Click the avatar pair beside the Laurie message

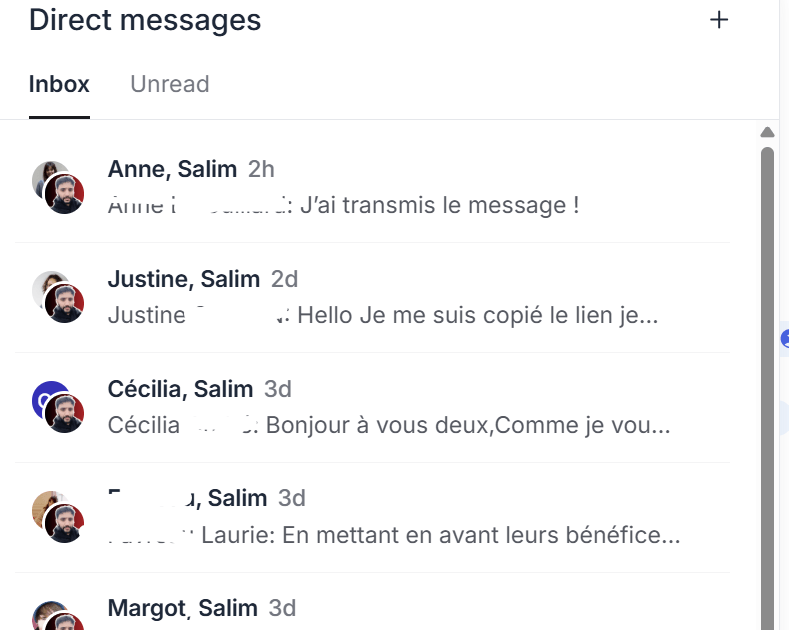[x=58, y=517]
